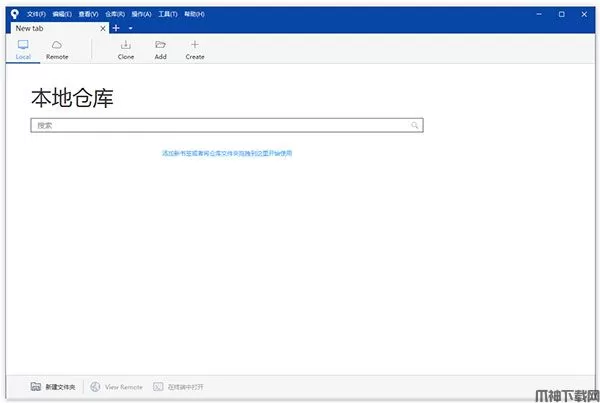Click the magnifier icon in search box

tap(414, 125)
